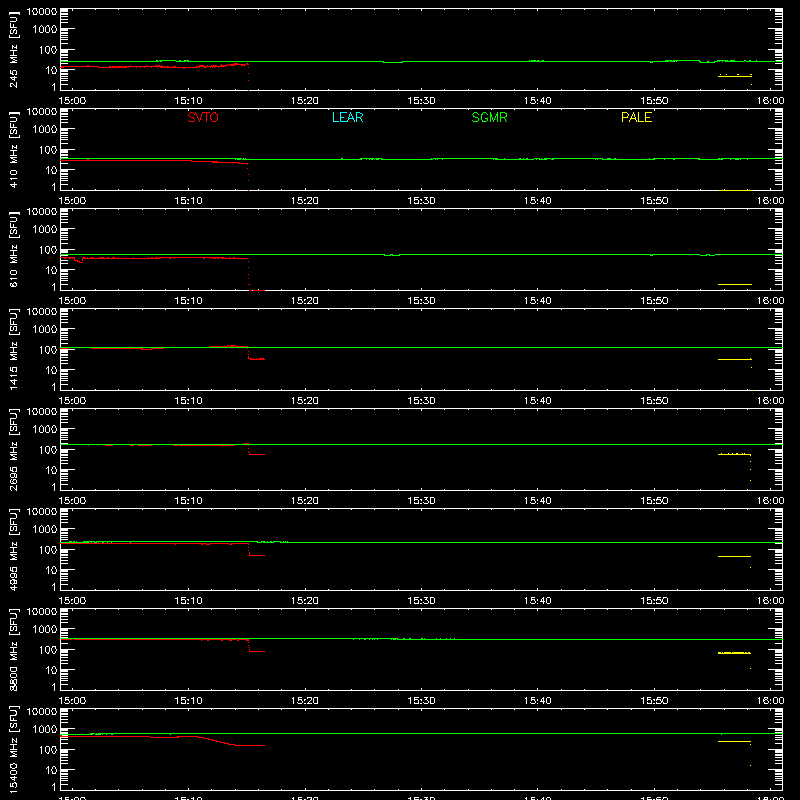
Task: Select the 4995 MHz [SFU] axis title
Action: 13,549
